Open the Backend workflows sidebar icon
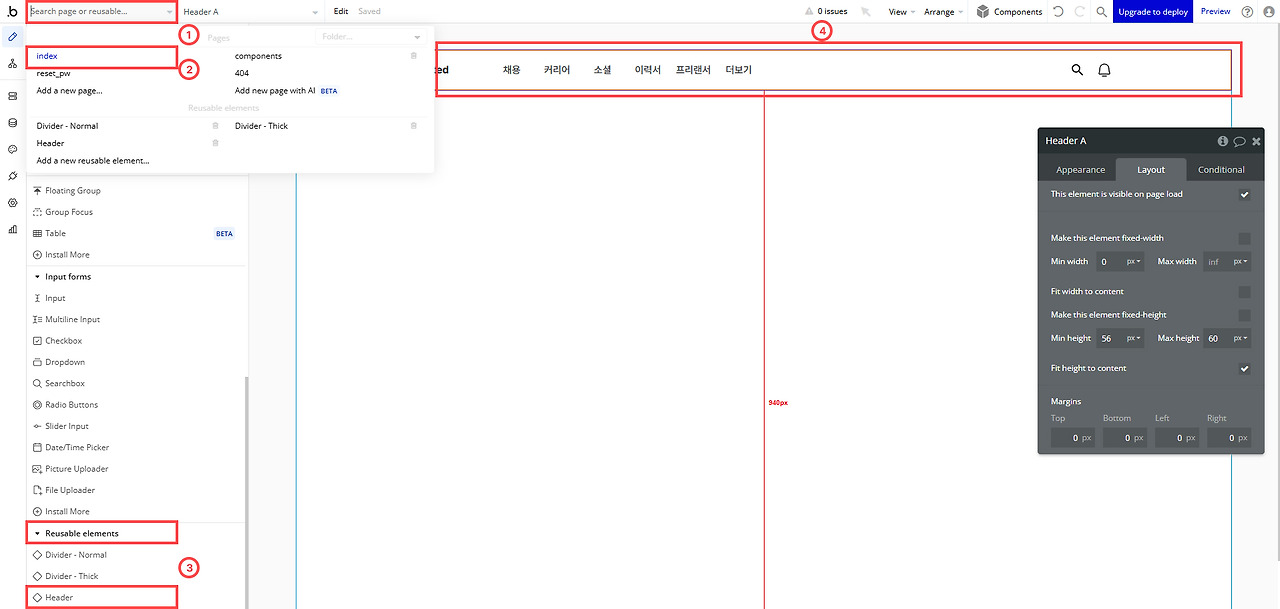The image size is (1280, 609). point(12,96)
